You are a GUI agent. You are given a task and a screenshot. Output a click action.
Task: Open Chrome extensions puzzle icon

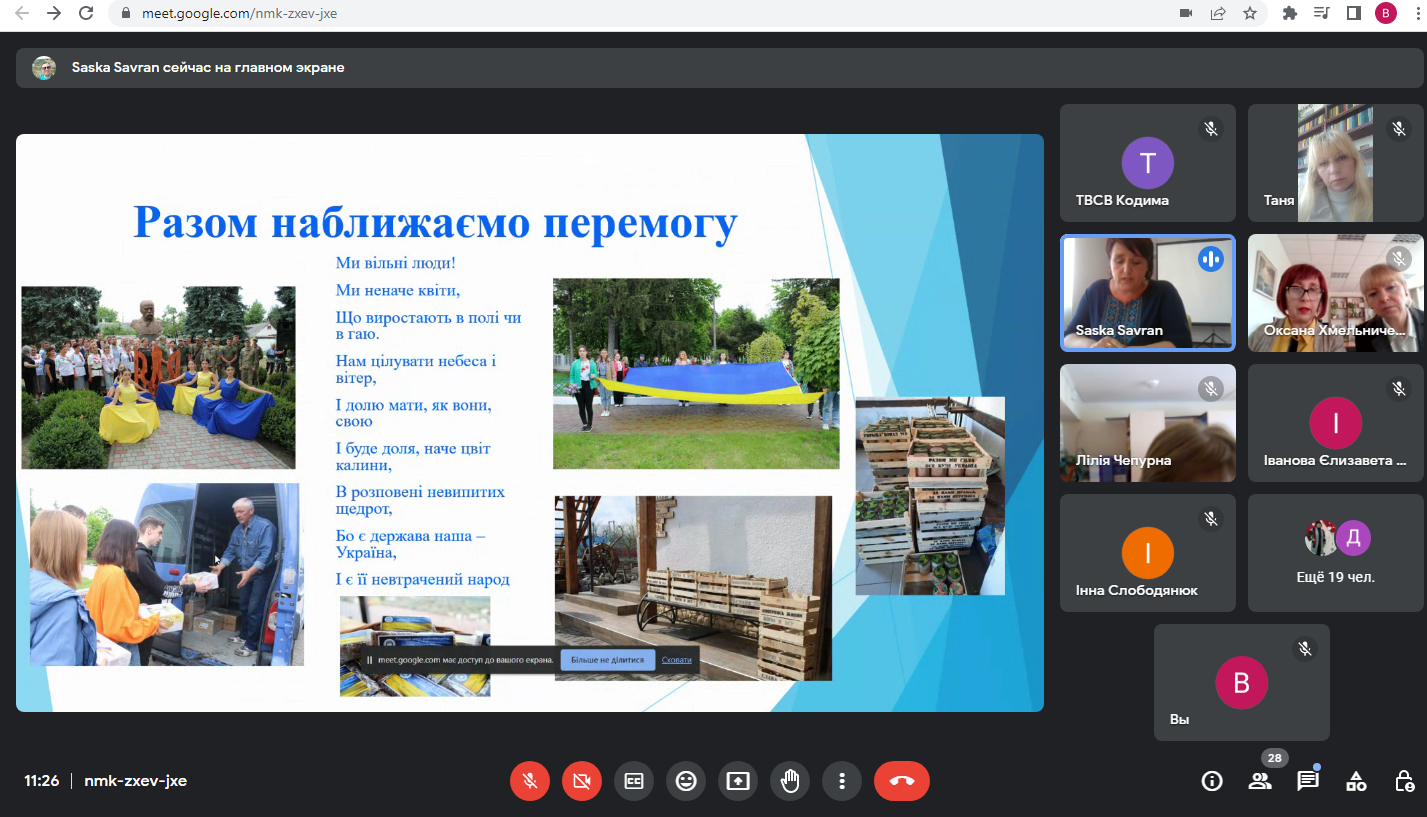pyautogui.click(x=1289, y=13)
